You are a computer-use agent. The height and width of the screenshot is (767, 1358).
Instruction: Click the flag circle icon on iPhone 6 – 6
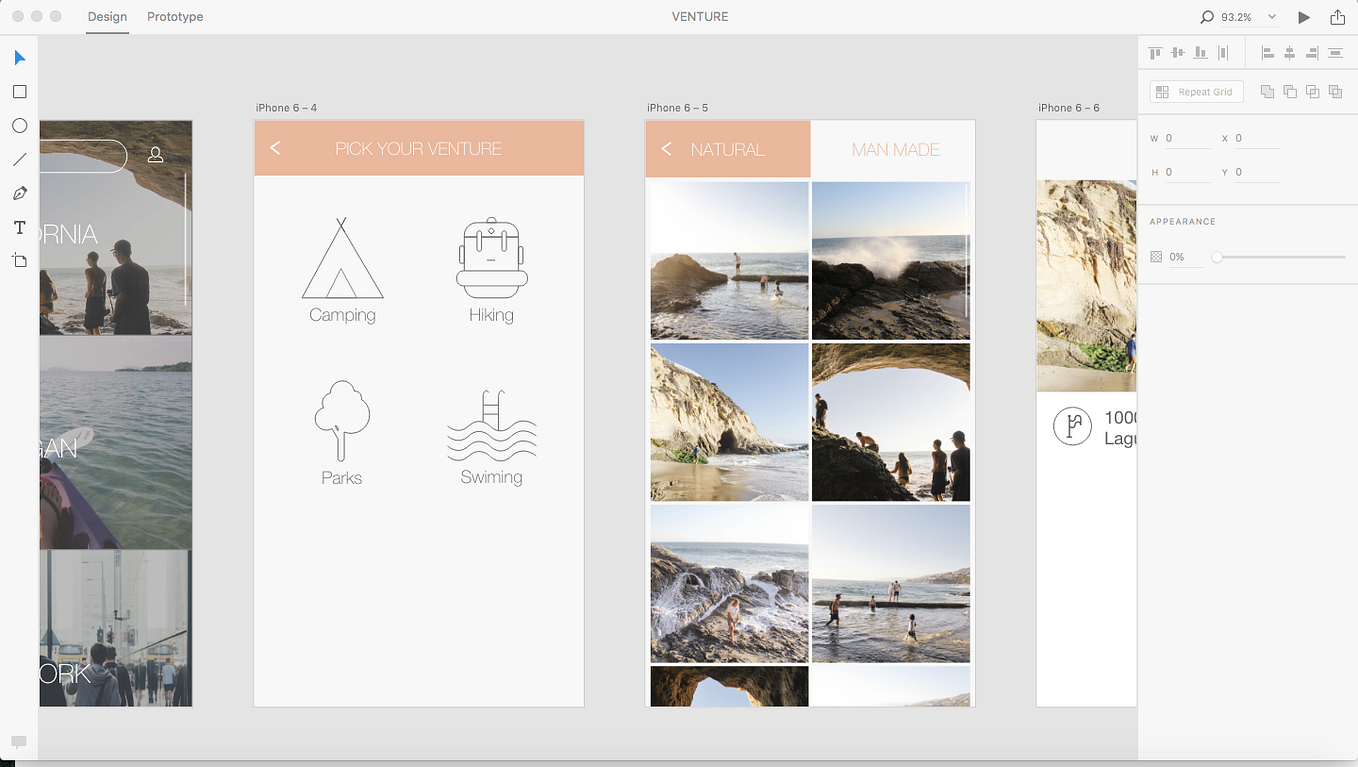pos(1072,427)
